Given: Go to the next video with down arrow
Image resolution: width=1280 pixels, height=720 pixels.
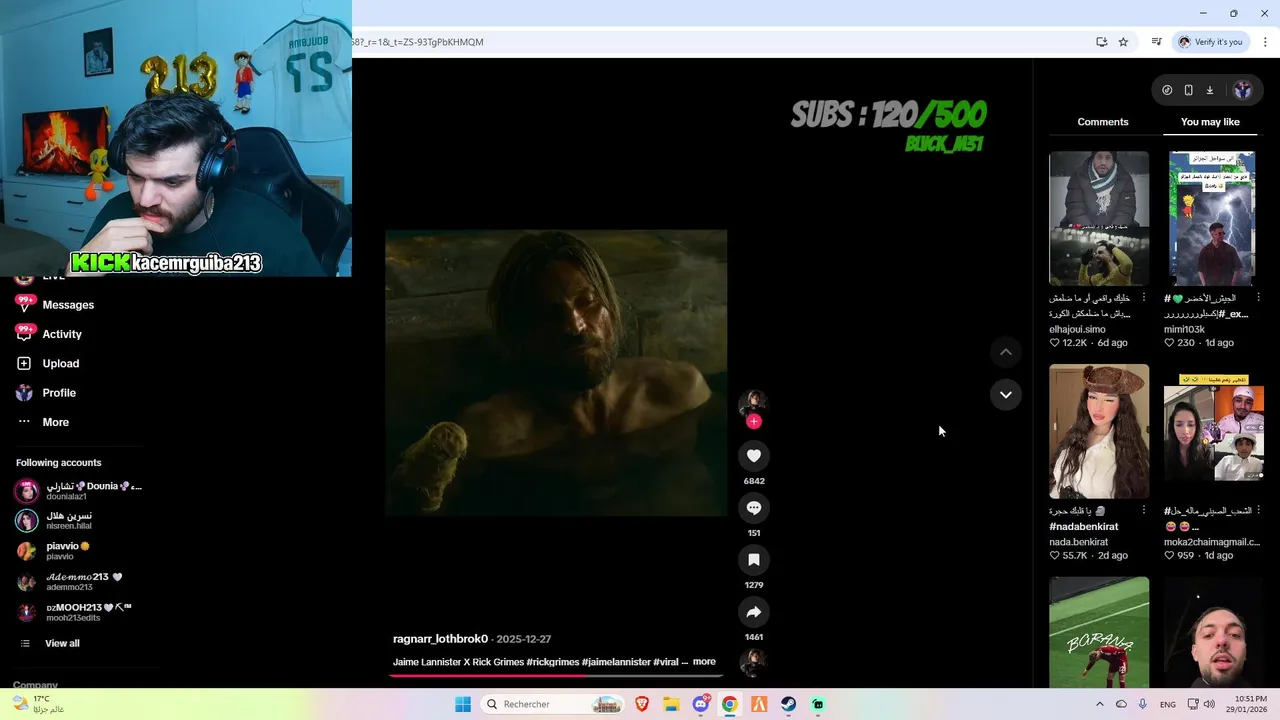Looking at the screenshot, I should pyautogui.click(x=1006, y=394).
